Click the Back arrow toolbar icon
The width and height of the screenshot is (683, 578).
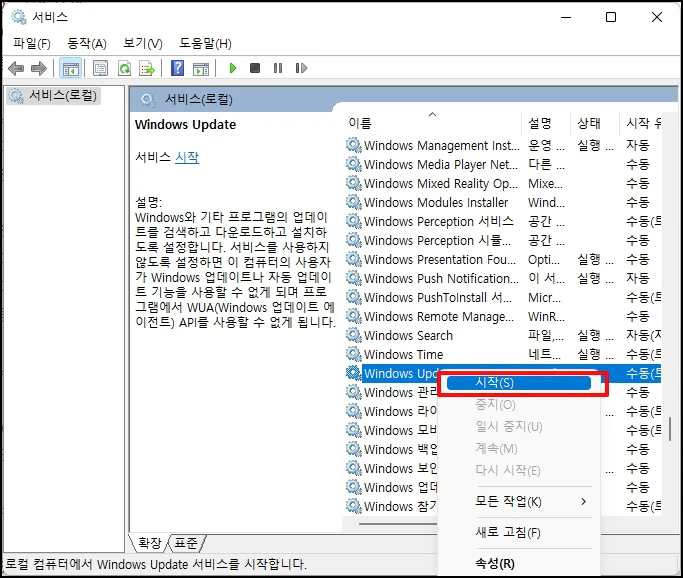click(16, 68)
